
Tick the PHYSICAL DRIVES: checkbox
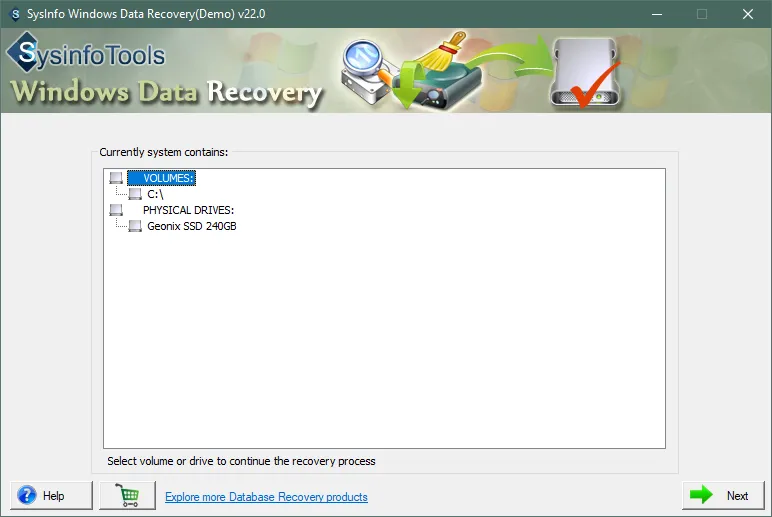(116, 210)
